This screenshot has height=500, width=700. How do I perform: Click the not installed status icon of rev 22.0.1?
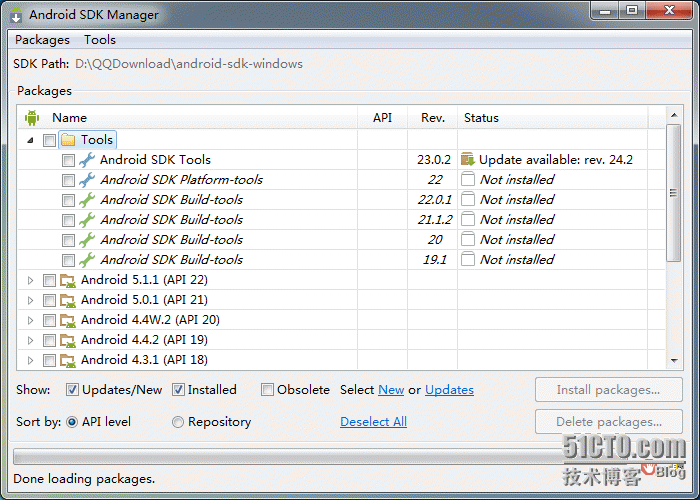(467, 200)
